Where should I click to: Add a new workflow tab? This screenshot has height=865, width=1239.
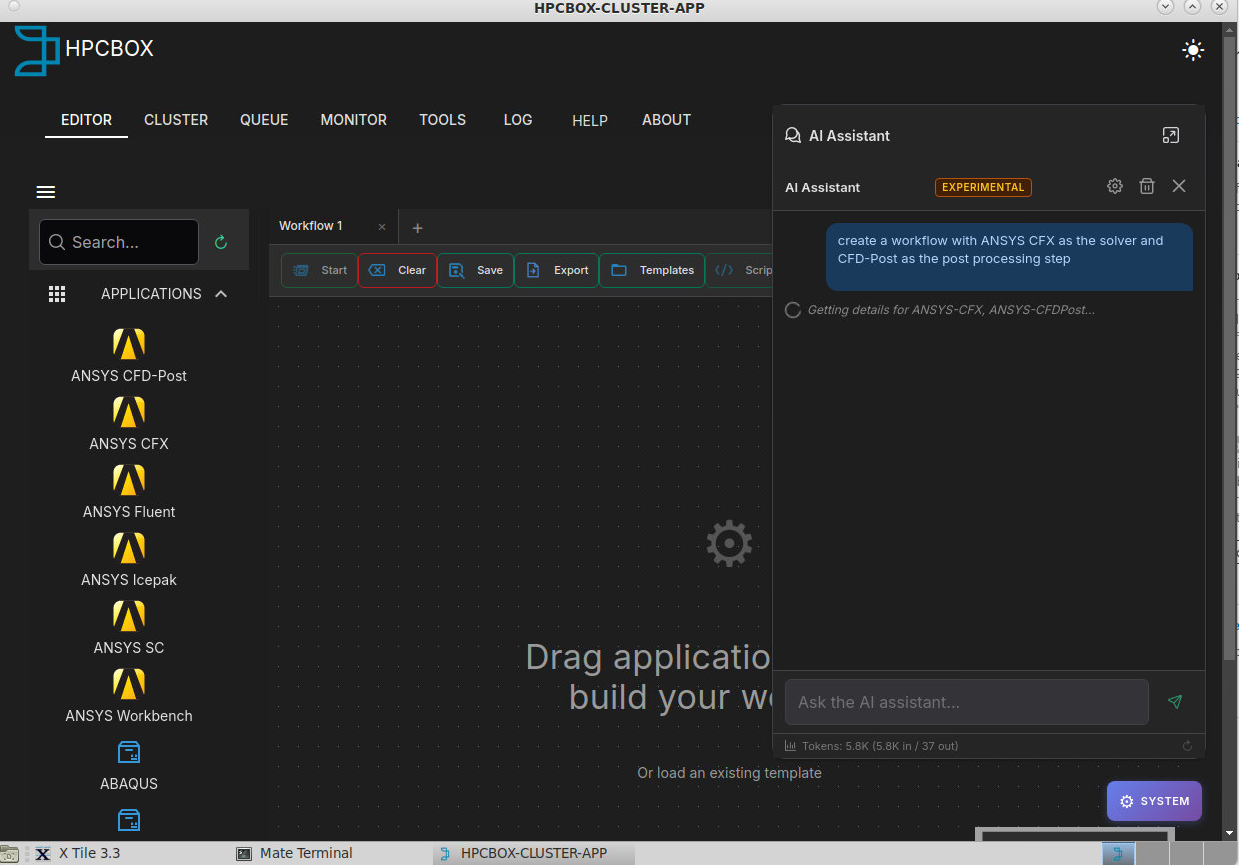tap(418, 228)
